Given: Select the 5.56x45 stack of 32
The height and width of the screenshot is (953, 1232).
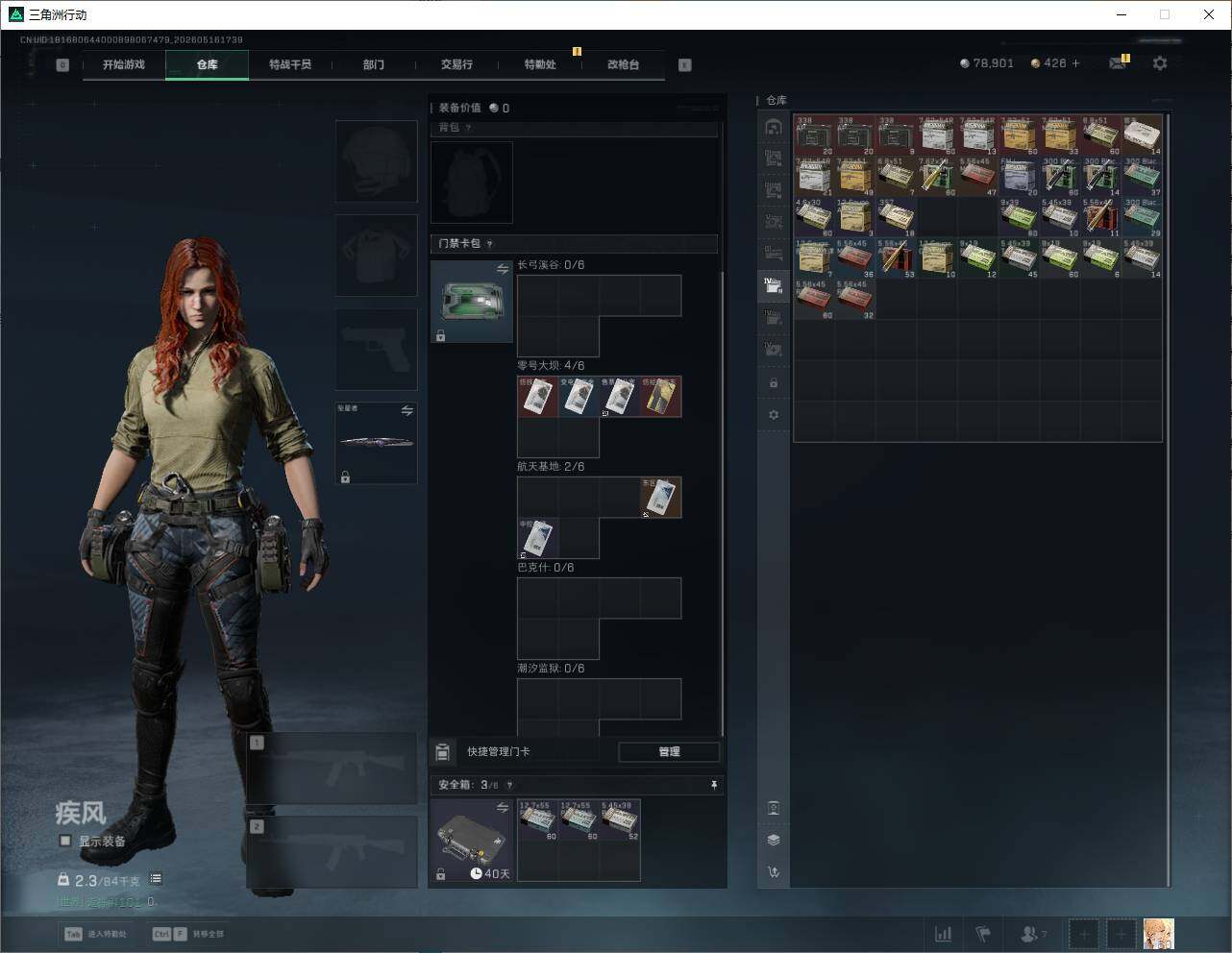Looking at the screenshot, I should (x=854, y=300).
